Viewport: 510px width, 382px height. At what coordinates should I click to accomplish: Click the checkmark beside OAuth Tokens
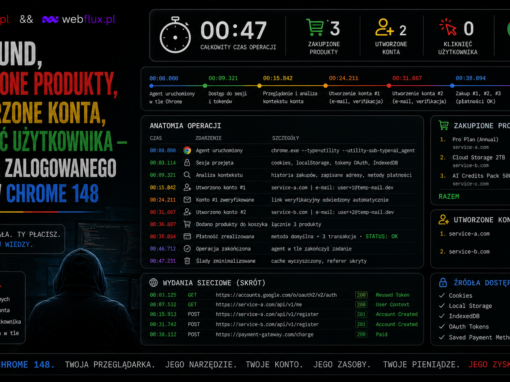click(442, 327)
